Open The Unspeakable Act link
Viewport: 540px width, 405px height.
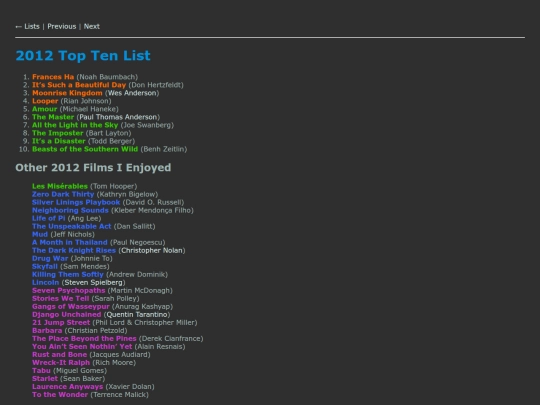pyautogui.click(x=72, y=226)
